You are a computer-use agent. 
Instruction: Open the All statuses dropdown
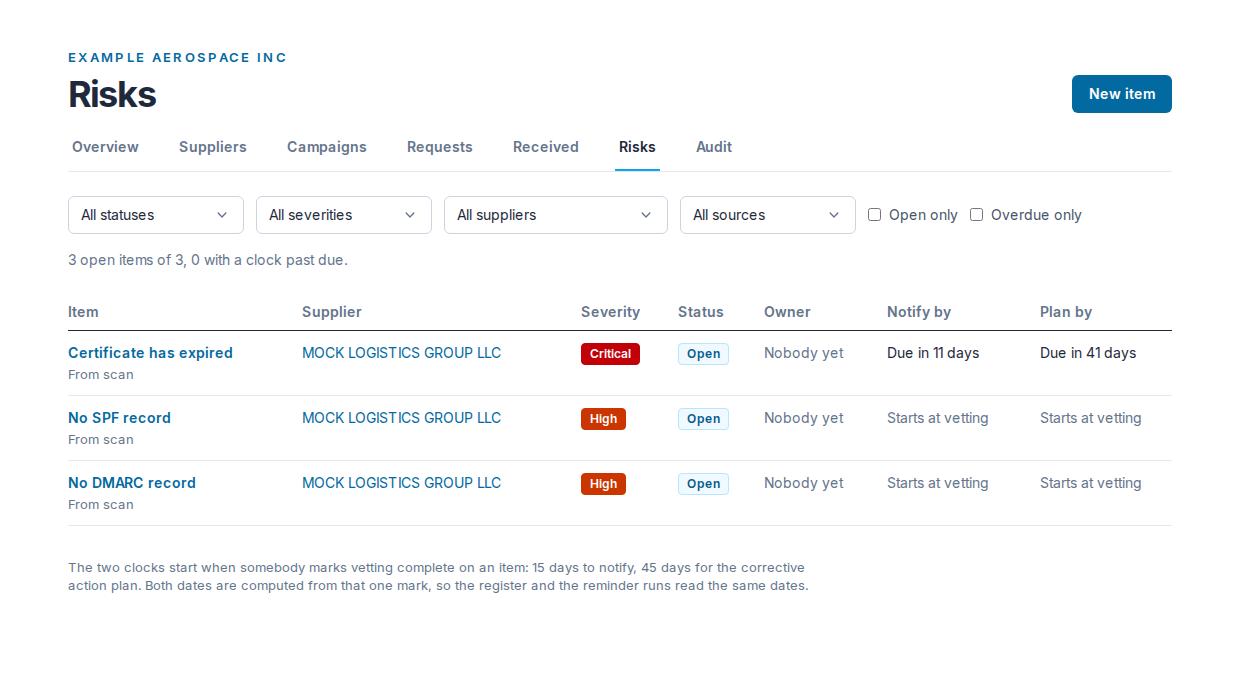[156, 215]
